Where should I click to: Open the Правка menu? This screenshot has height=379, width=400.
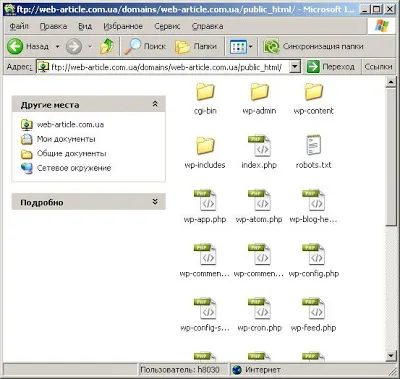pyautogui.click(x=53, y=26)
